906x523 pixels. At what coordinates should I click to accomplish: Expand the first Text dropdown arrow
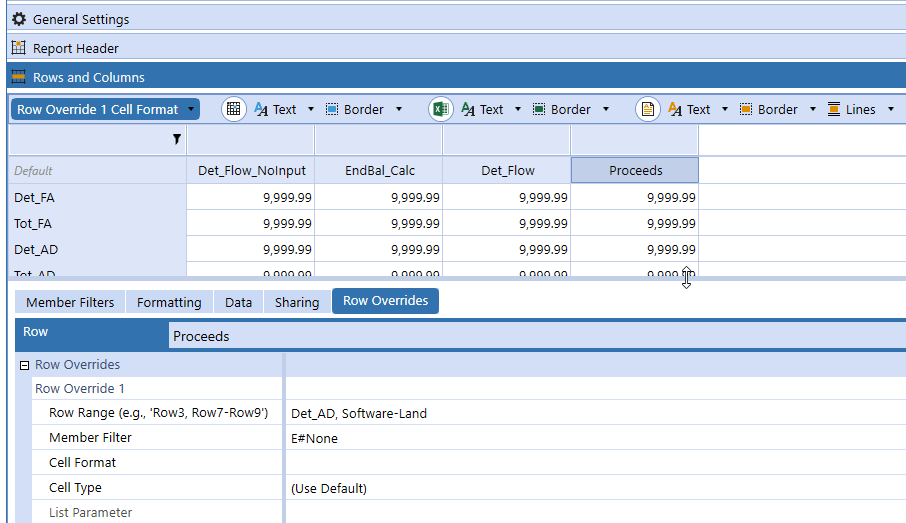[311, 110]
